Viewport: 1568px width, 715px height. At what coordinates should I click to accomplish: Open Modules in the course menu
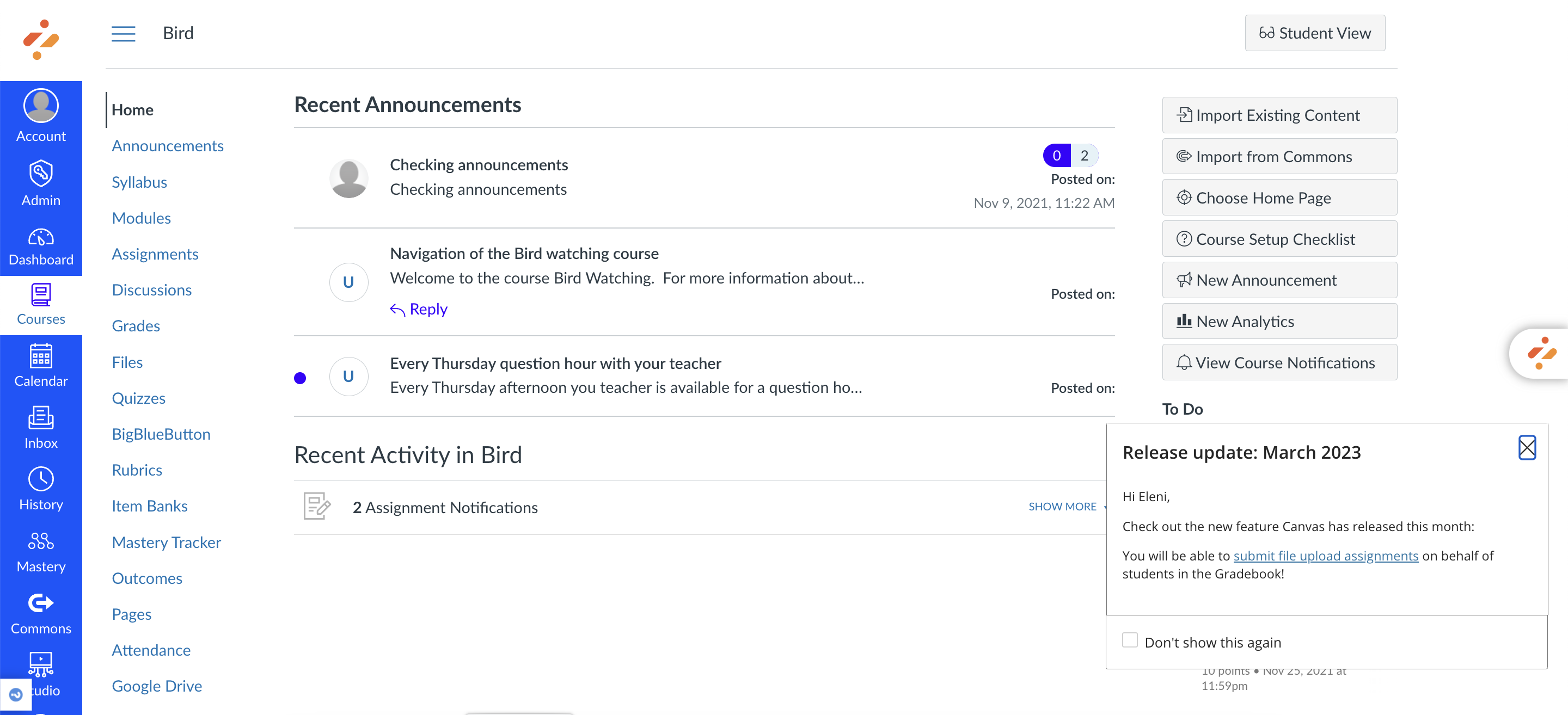(141, 218)
